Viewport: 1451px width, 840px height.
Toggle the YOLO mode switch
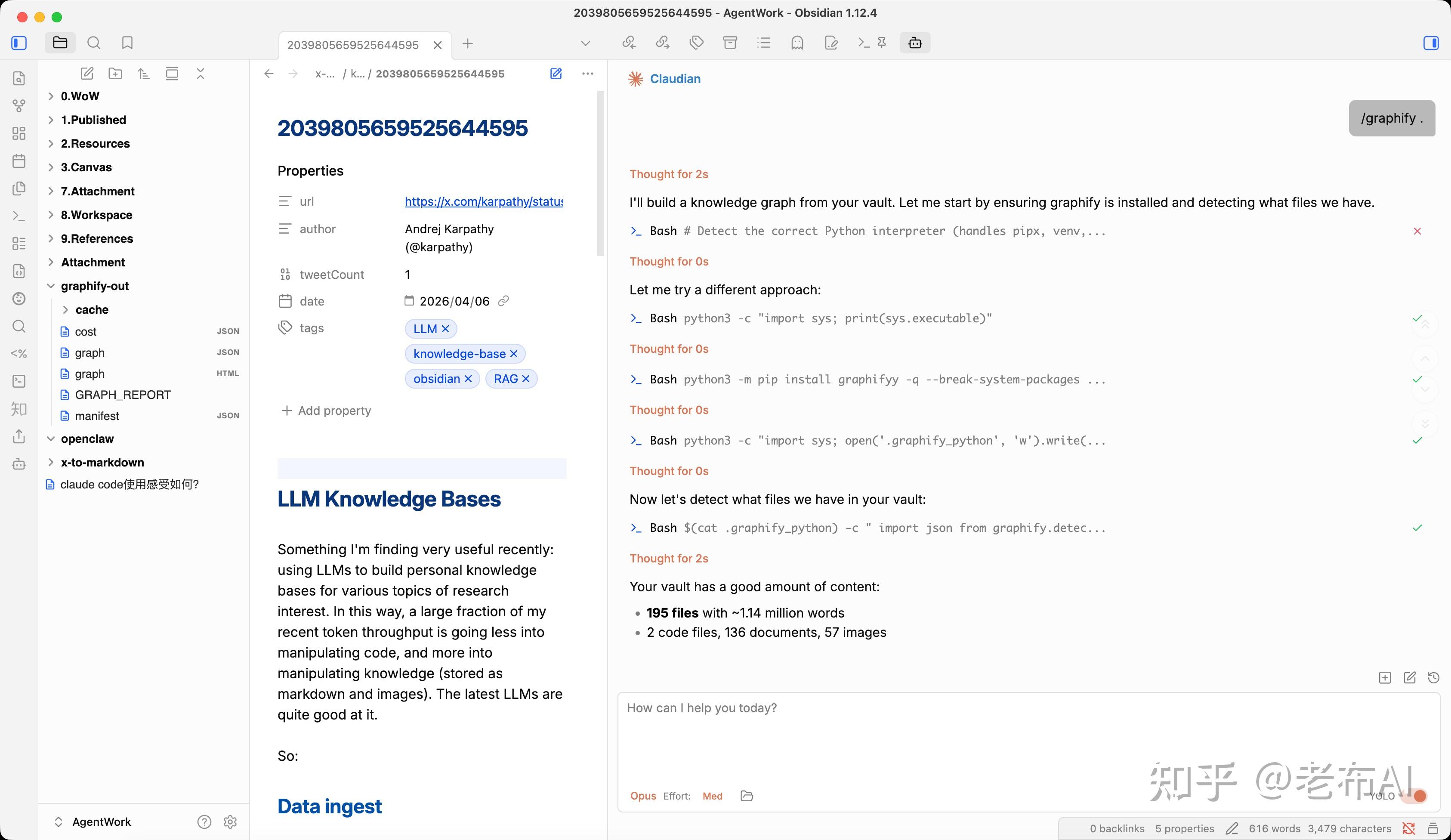point(1416,796)
